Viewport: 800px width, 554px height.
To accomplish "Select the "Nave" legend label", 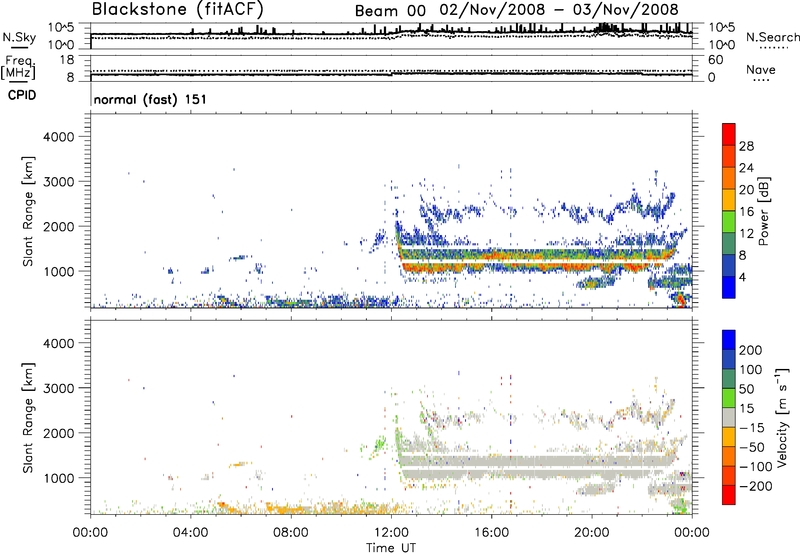I will 761,69.
